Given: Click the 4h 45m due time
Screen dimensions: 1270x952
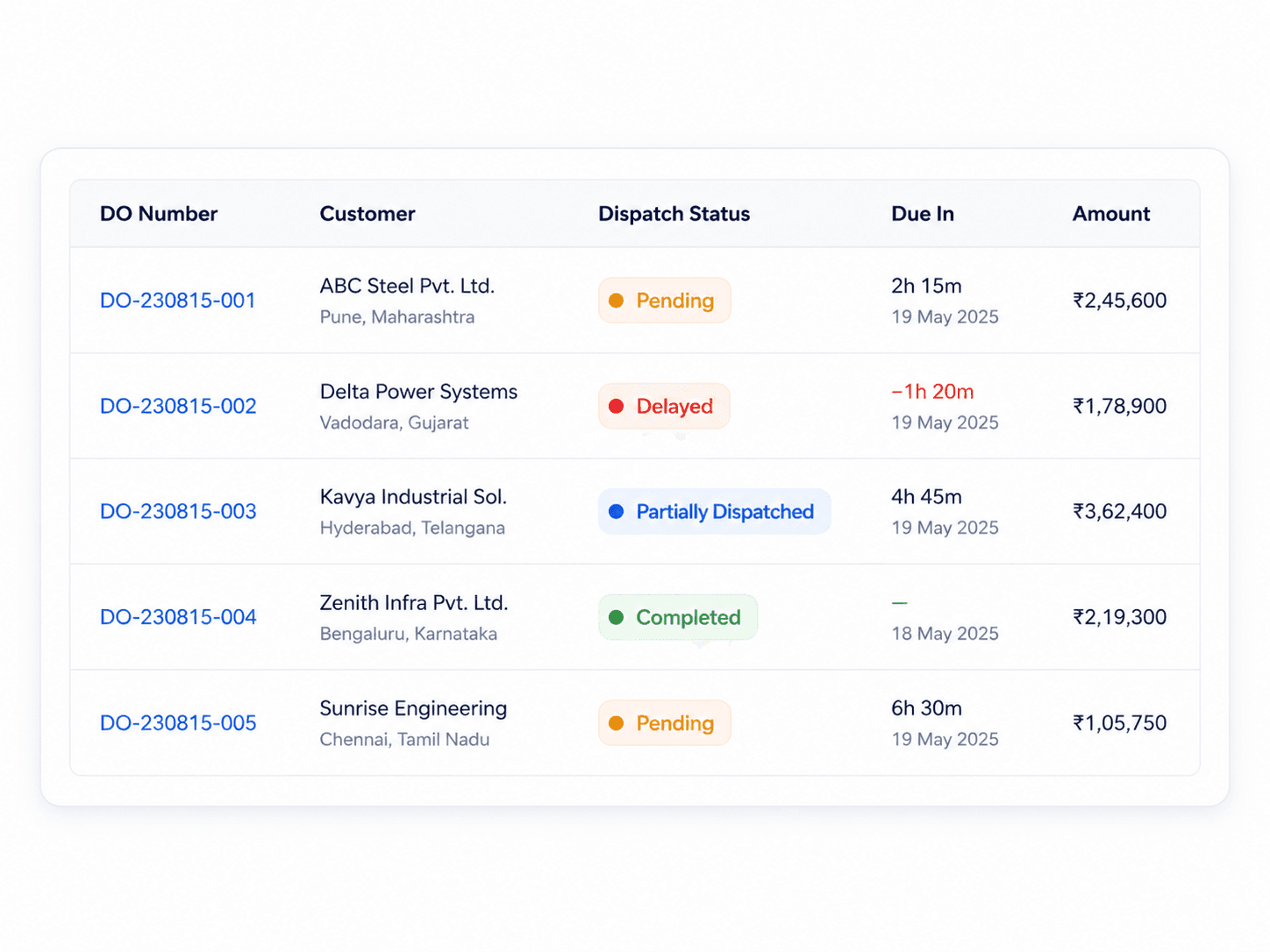Looking at the screenshot, I should tap(926, 497).
